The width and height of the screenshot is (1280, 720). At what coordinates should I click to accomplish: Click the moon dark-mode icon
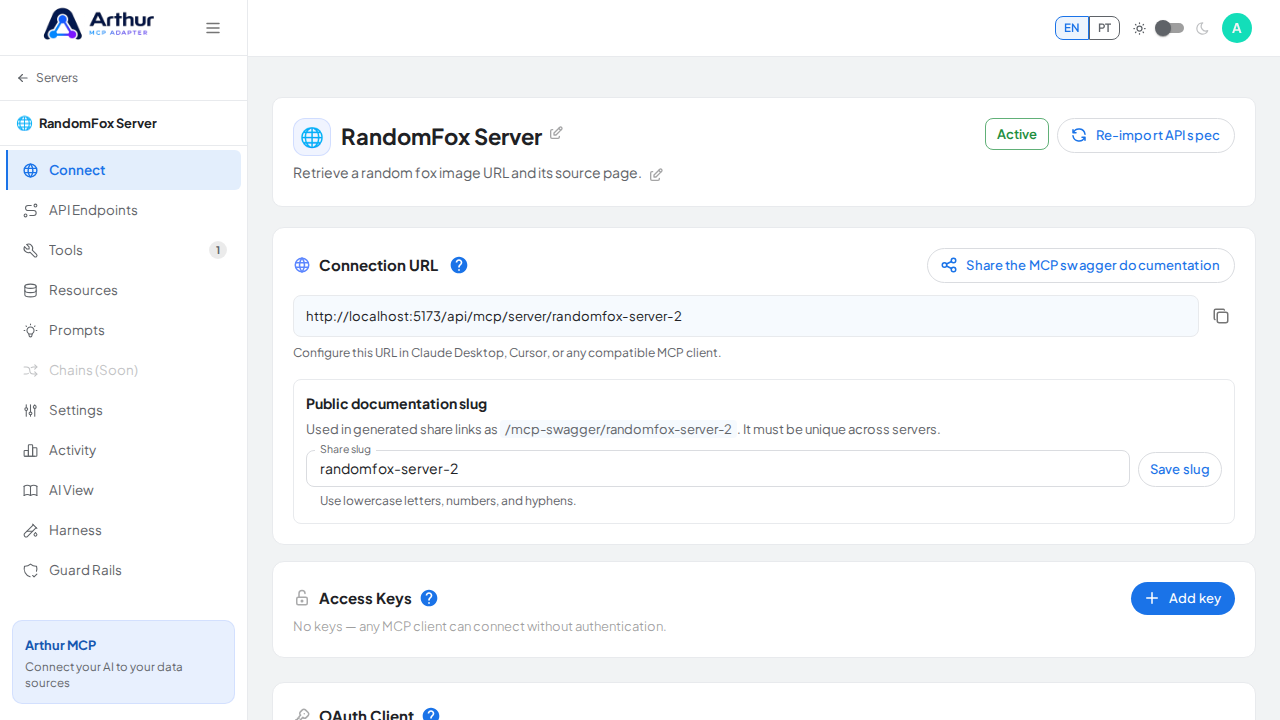1202,28
